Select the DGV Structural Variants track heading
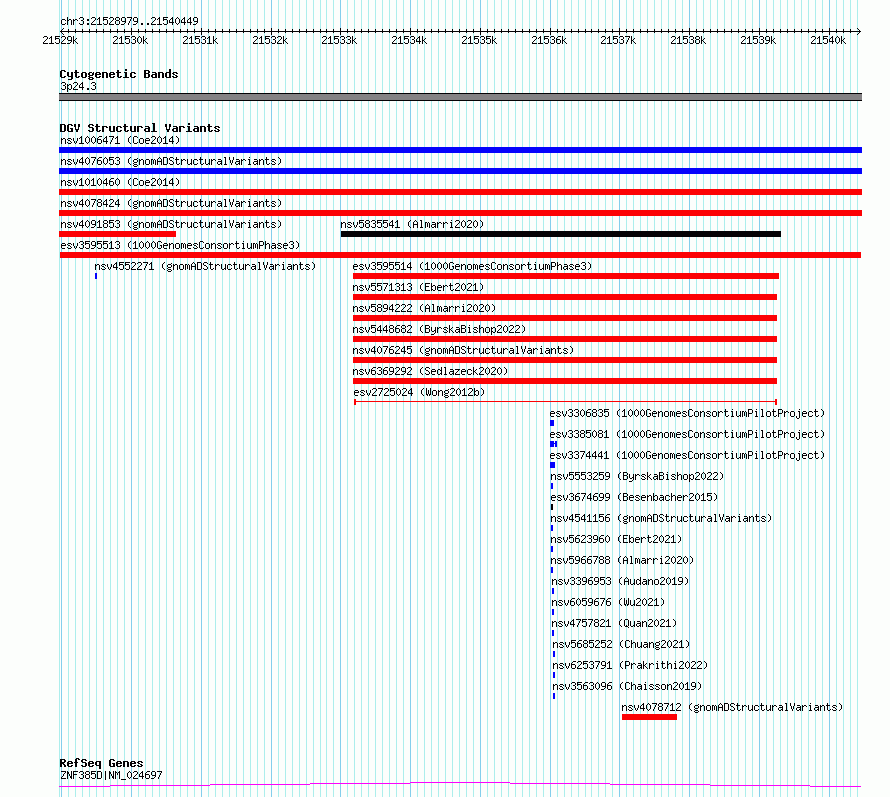The image size is (890, 797). (140, 128)
